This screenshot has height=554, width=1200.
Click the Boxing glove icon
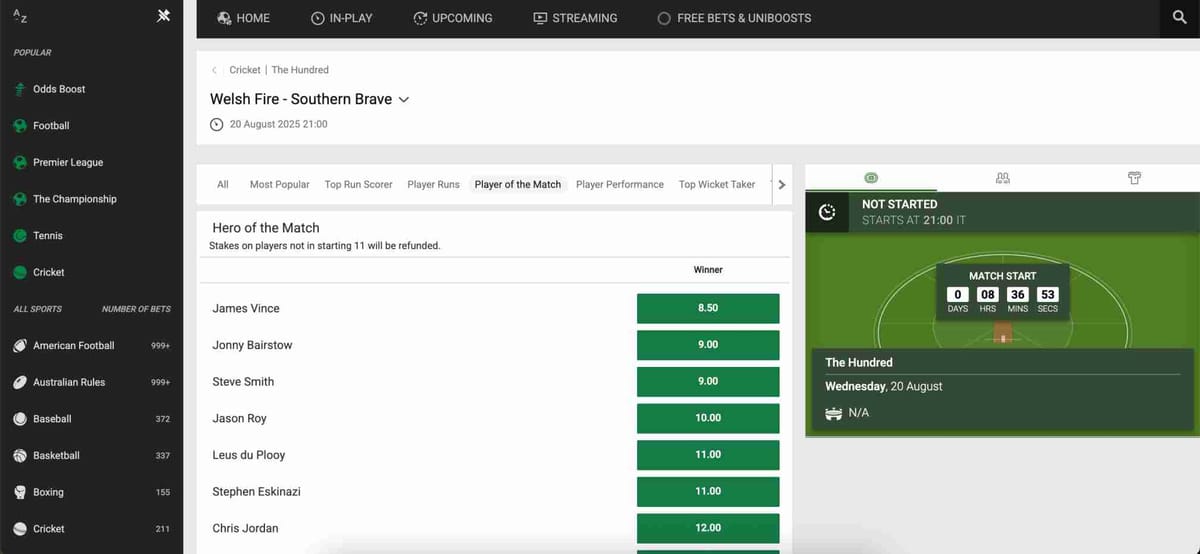[20, 492]
